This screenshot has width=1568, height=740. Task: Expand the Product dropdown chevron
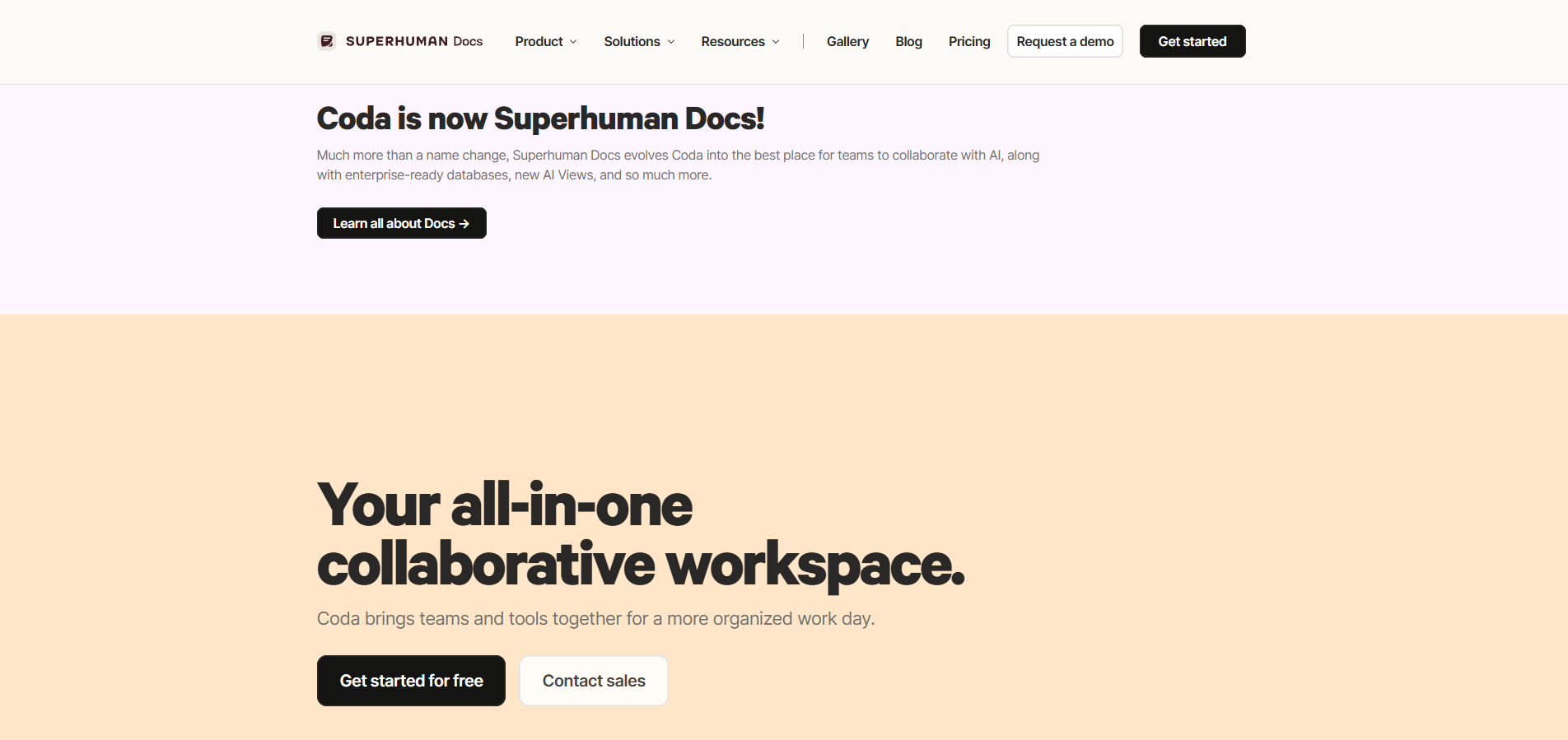[x=573, y=42]
